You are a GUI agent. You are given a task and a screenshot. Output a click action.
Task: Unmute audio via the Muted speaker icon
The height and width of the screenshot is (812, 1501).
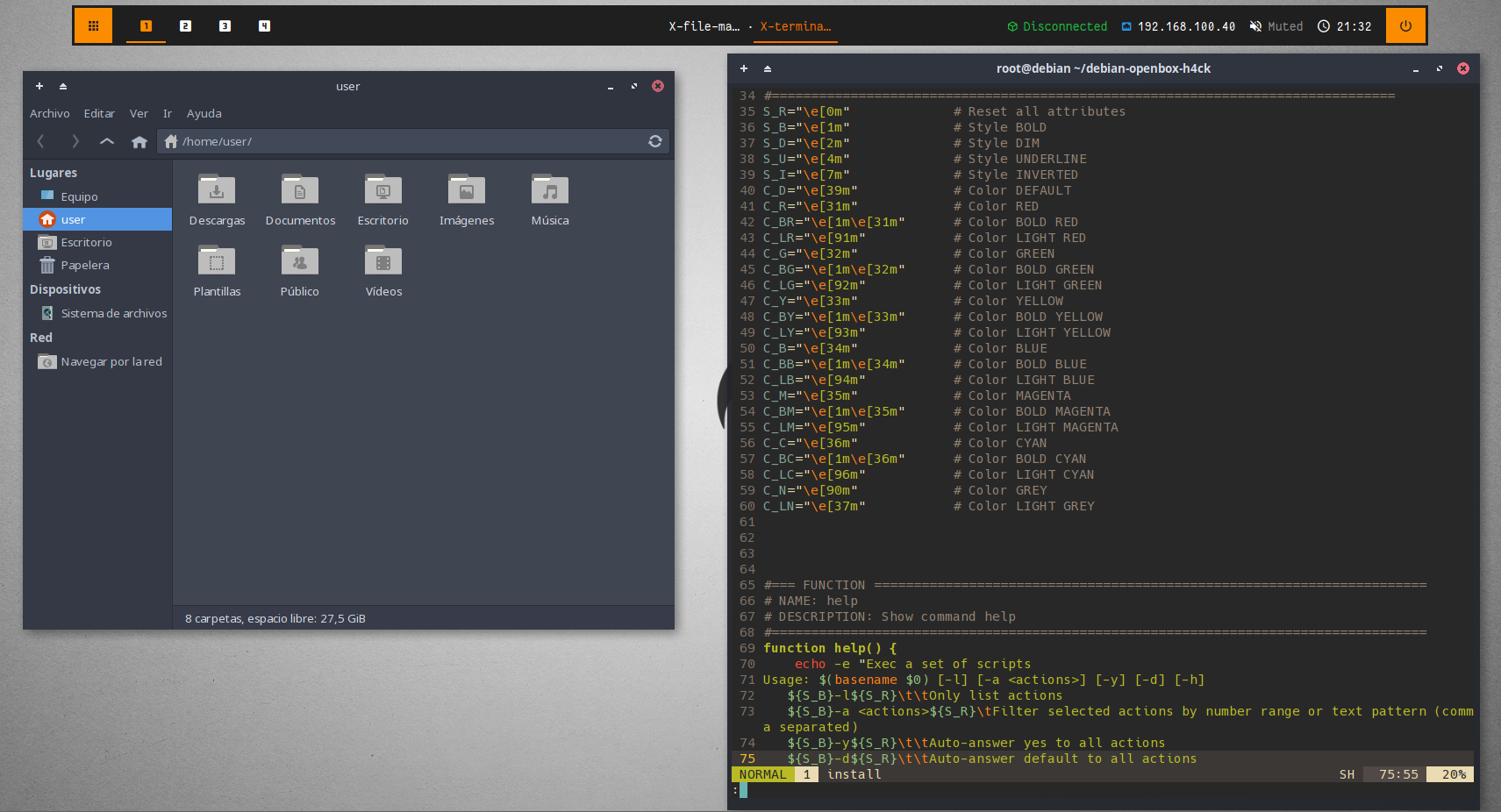point(1255,26)
